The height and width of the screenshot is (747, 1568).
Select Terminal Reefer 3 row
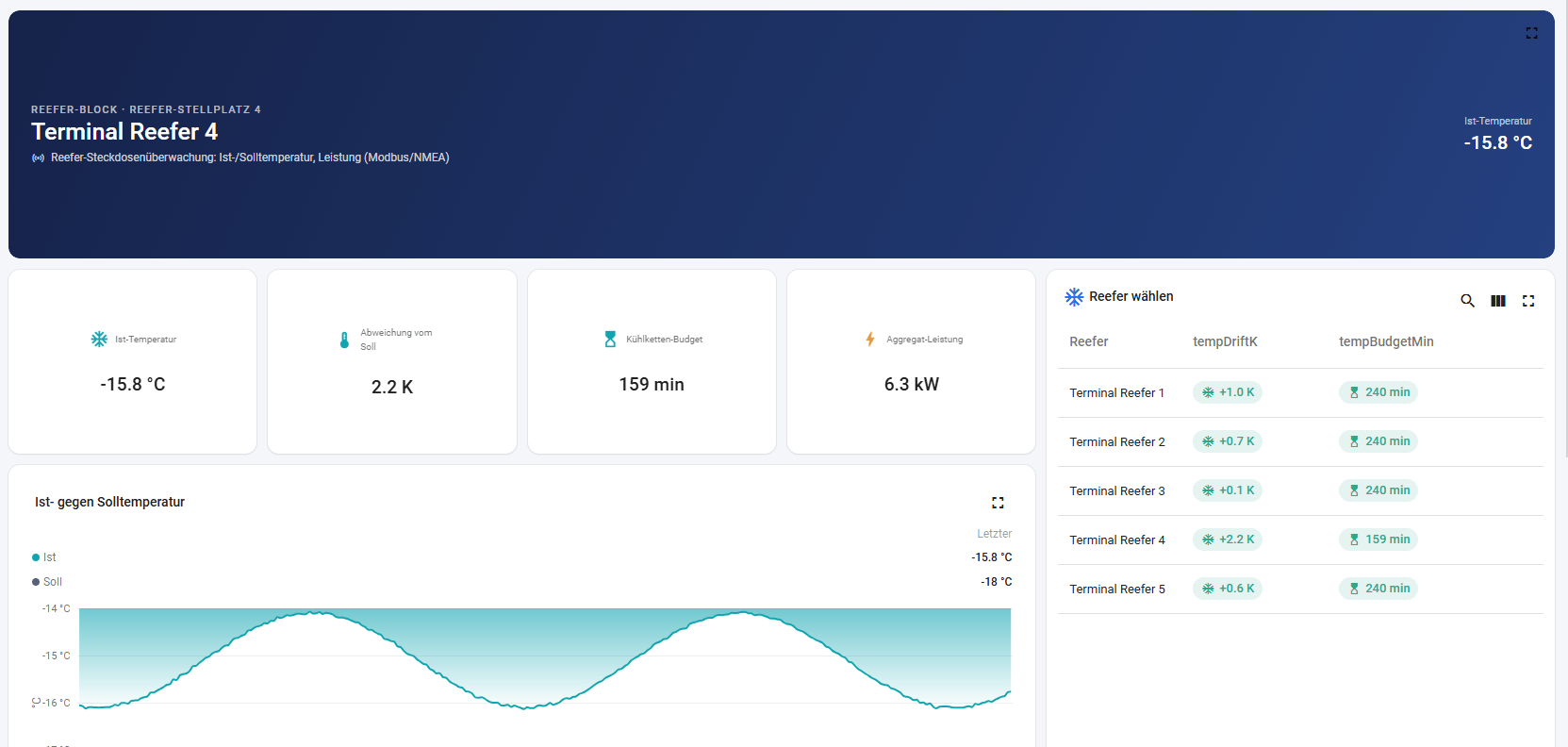1300,490
